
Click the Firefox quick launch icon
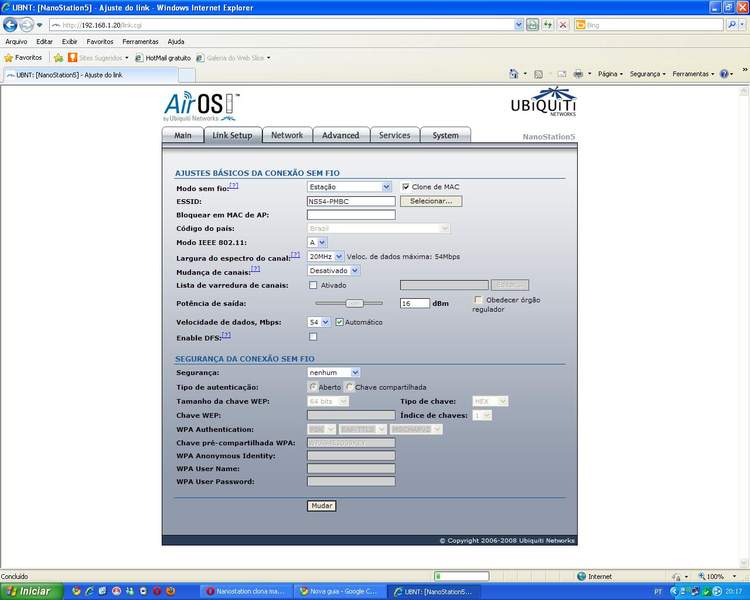tap(170, 591)
